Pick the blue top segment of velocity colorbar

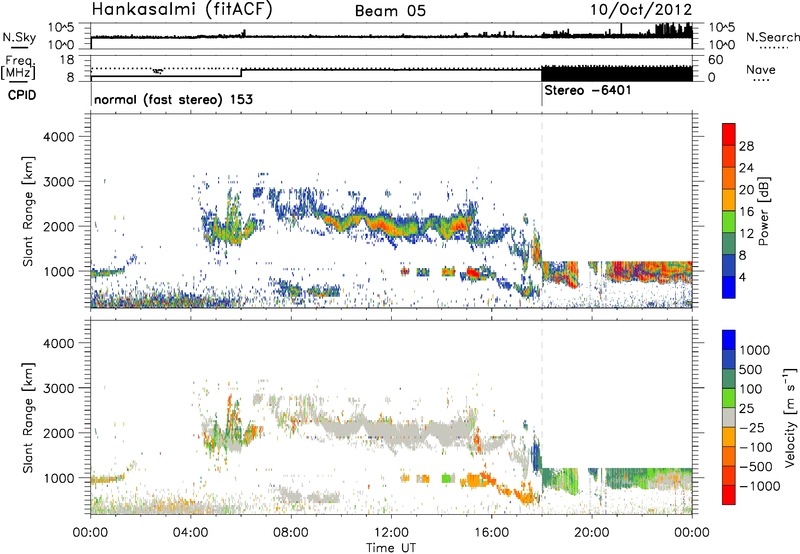click(729, 340)
